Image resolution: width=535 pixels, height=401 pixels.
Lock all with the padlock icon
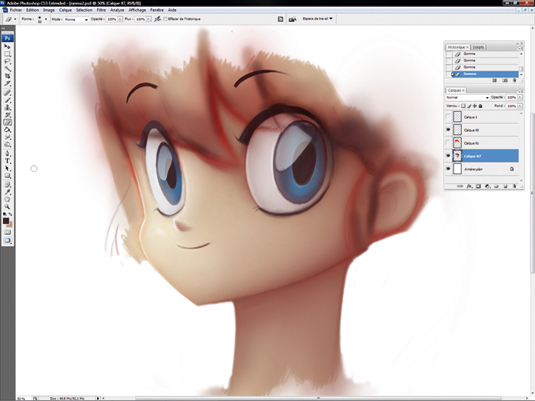point(480,106)
